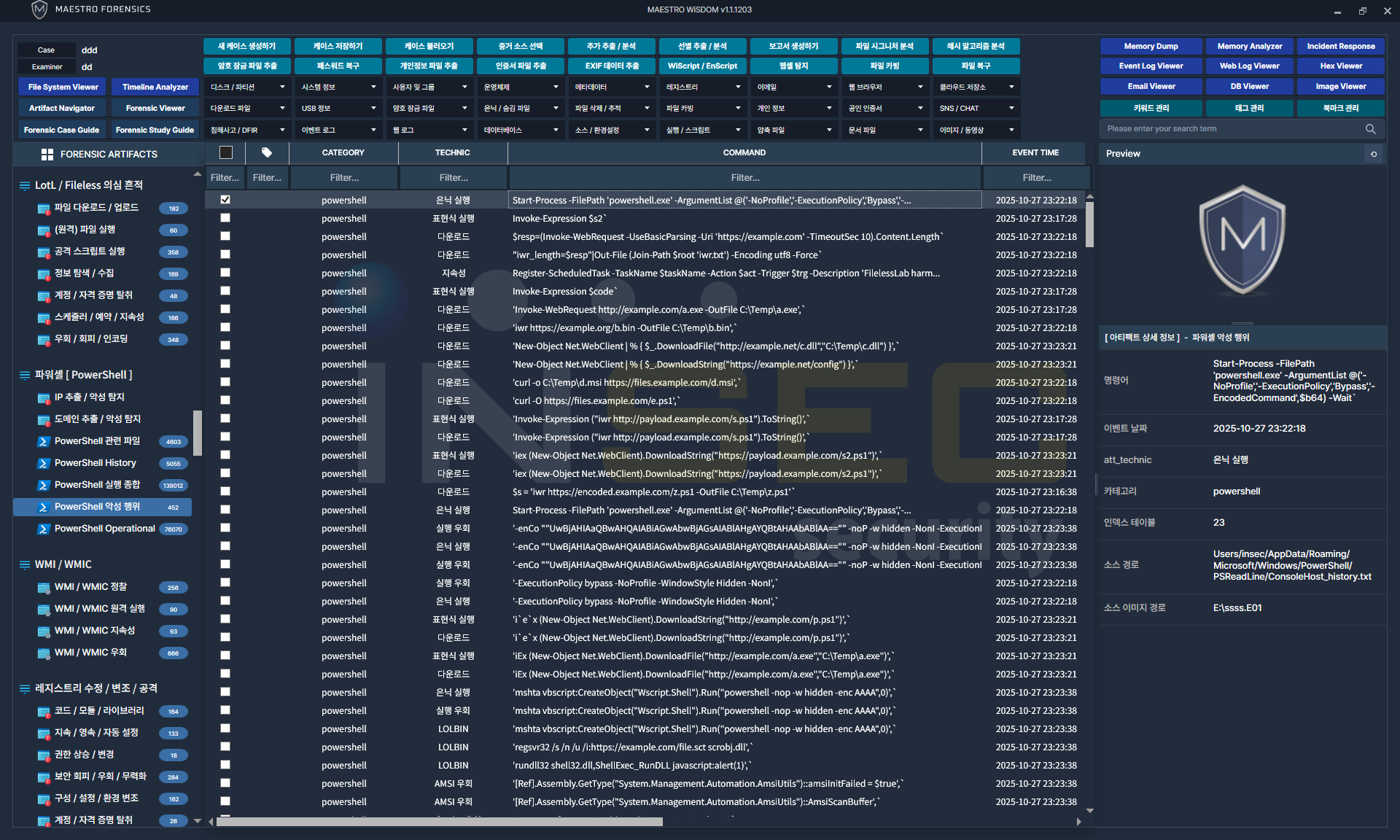
Task: Uncheck the first row's checked checkbox
Action: pyautogui.click(x=225, y=199)
